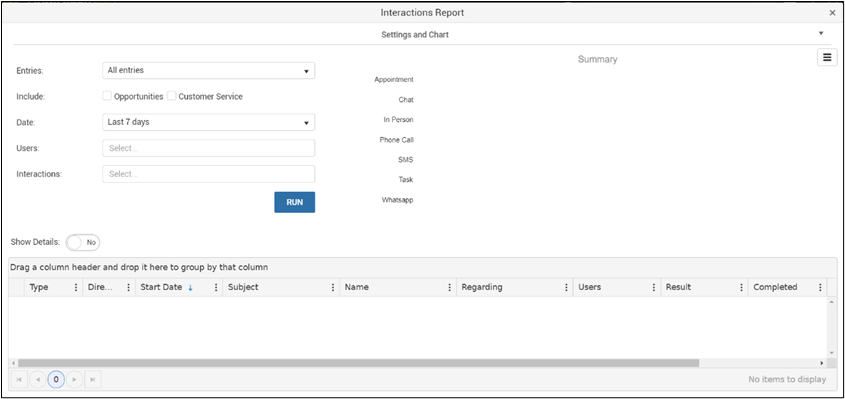This screenshot has height=399, width=845.
Task: Open the Entries dropdown
Action: (x=209, y=71)
